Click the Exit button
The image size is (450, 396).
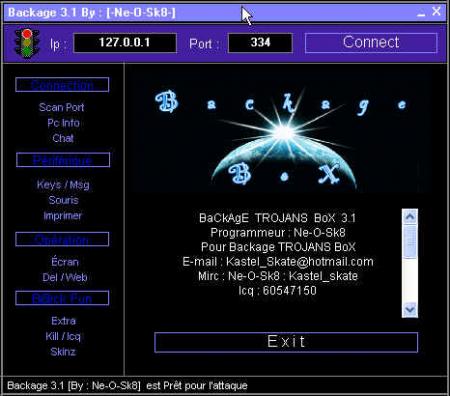[x=286, y=342]
